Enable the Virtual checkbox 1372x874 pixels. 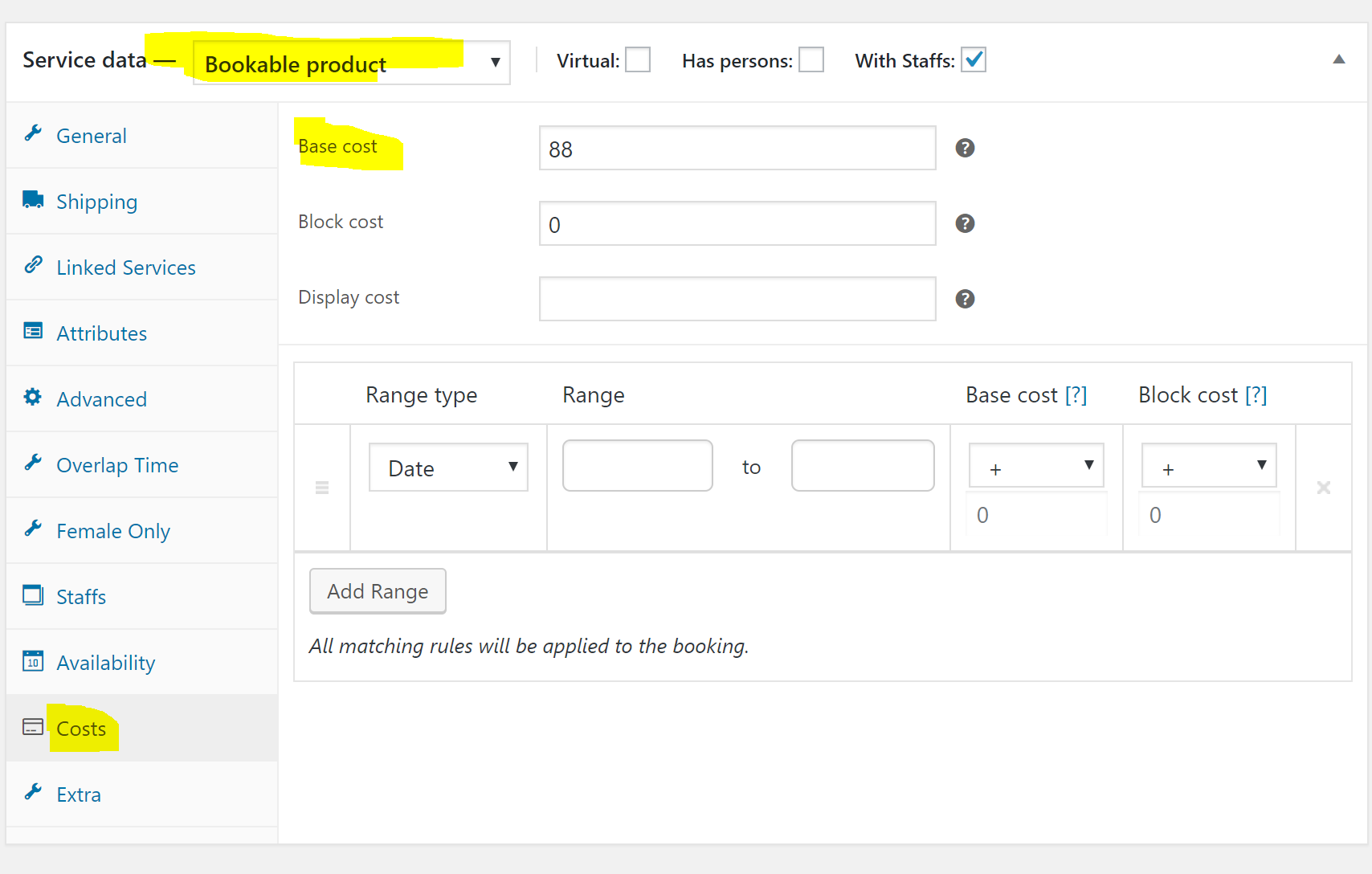pos(638,60)
